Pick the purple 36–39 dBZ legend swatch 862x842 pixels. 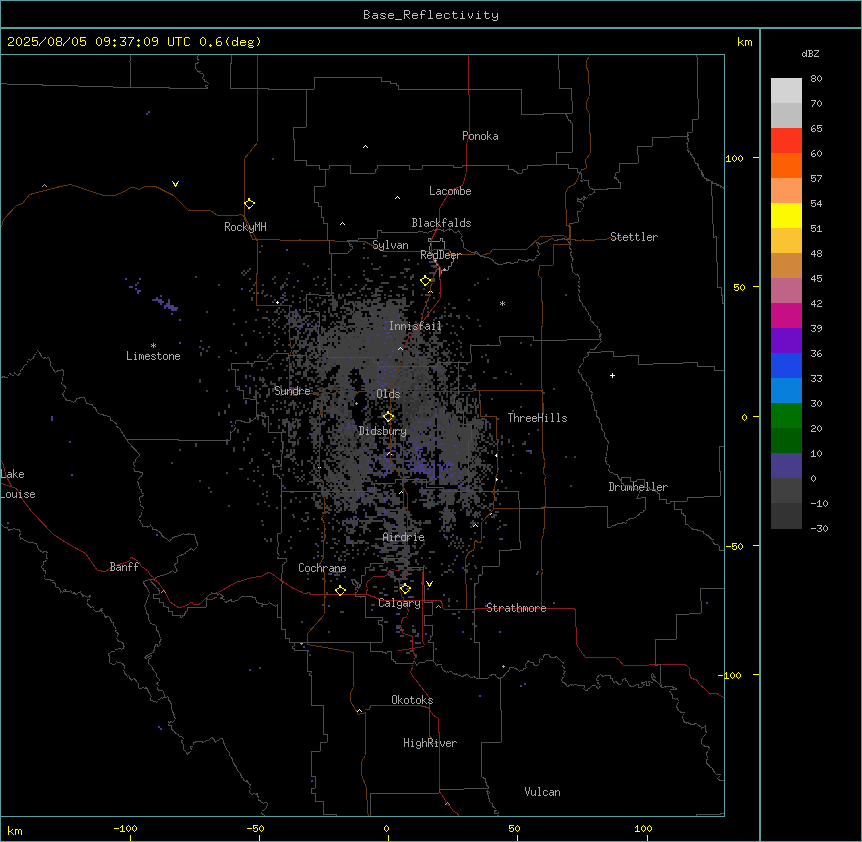coord(786,341)
